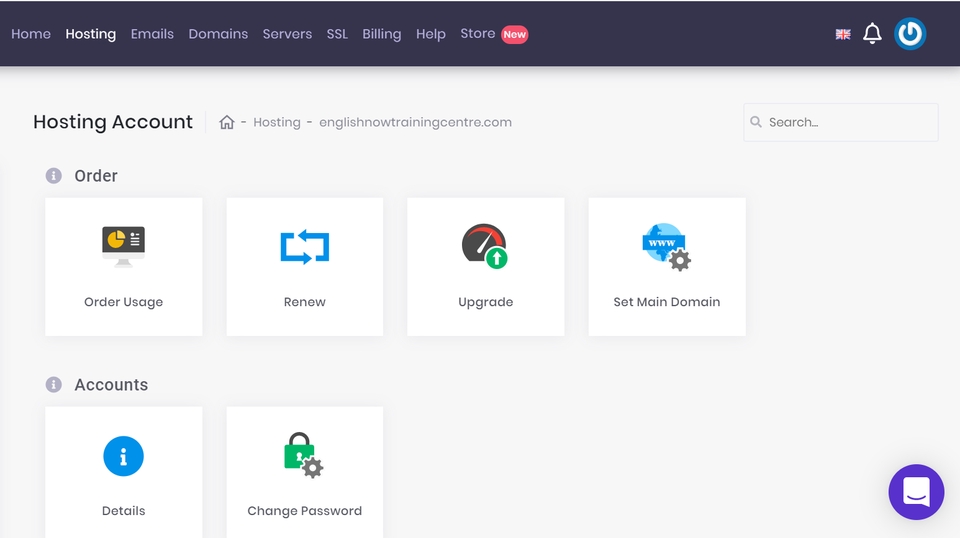Click the Set Main Domain label
The width and height of the screenshot is (960, 538).
[x=667, y=302]
